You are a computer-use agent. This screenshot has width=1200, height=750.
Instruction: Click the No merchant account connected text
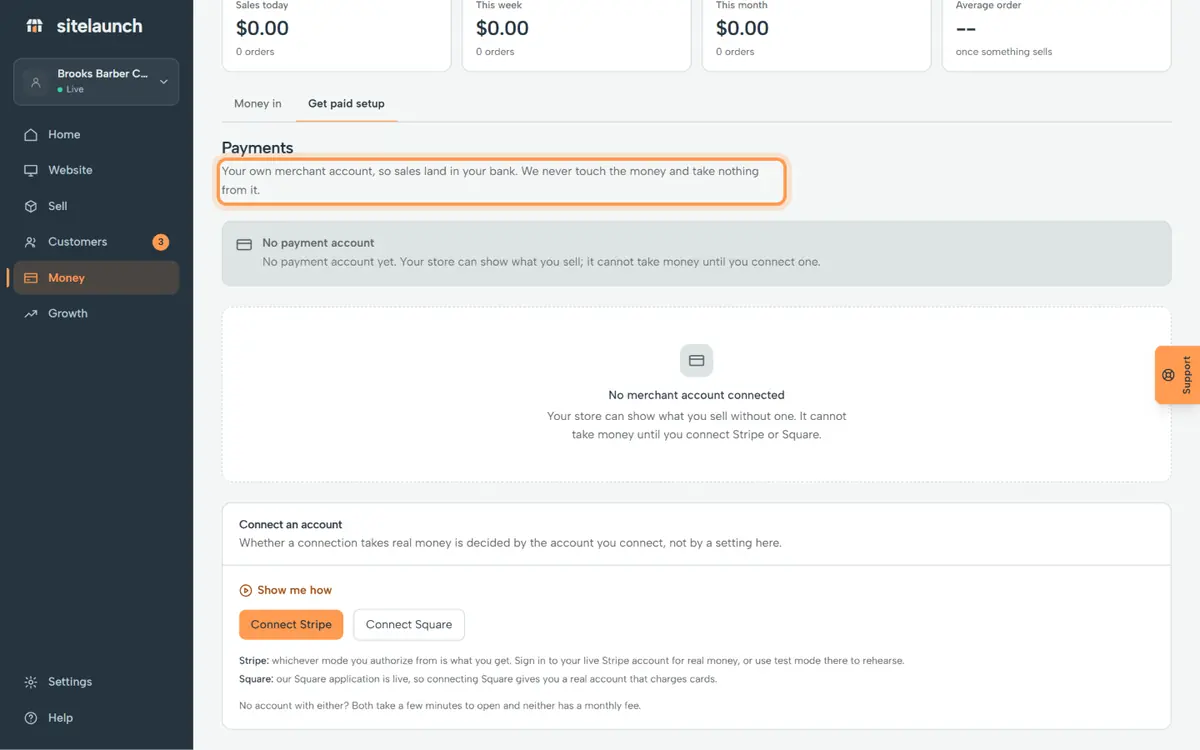coord(696,395)
